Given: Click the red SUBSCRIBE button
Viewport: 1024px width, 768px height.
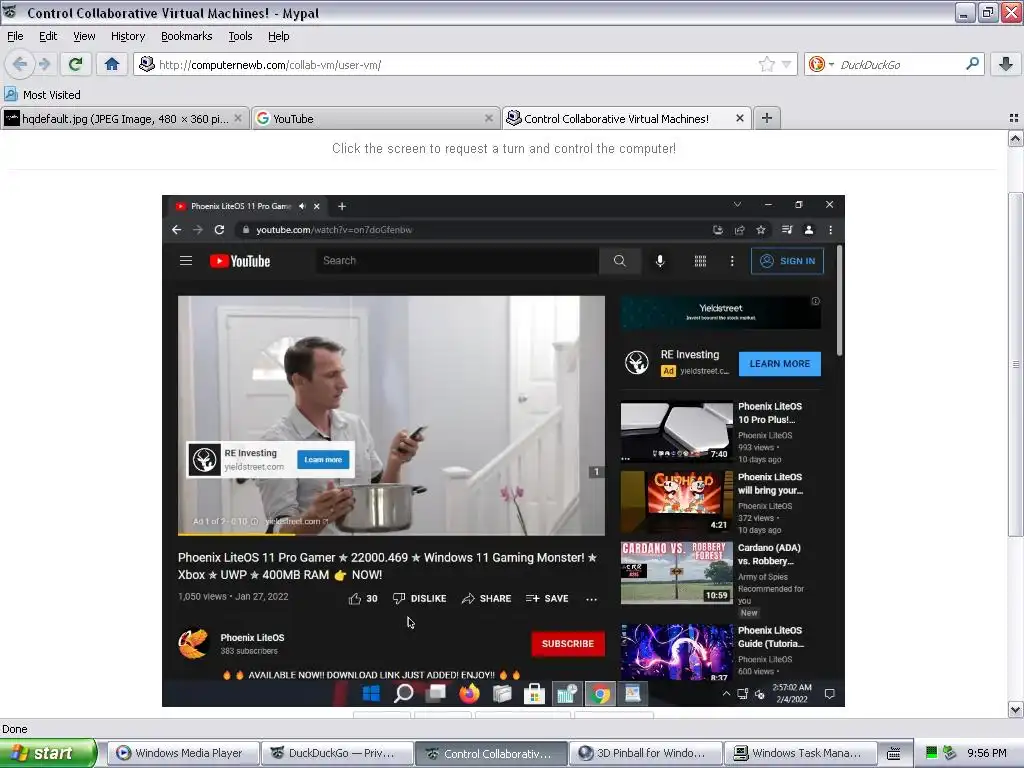Looking at the screenshot, I should (x=568, y=644).
